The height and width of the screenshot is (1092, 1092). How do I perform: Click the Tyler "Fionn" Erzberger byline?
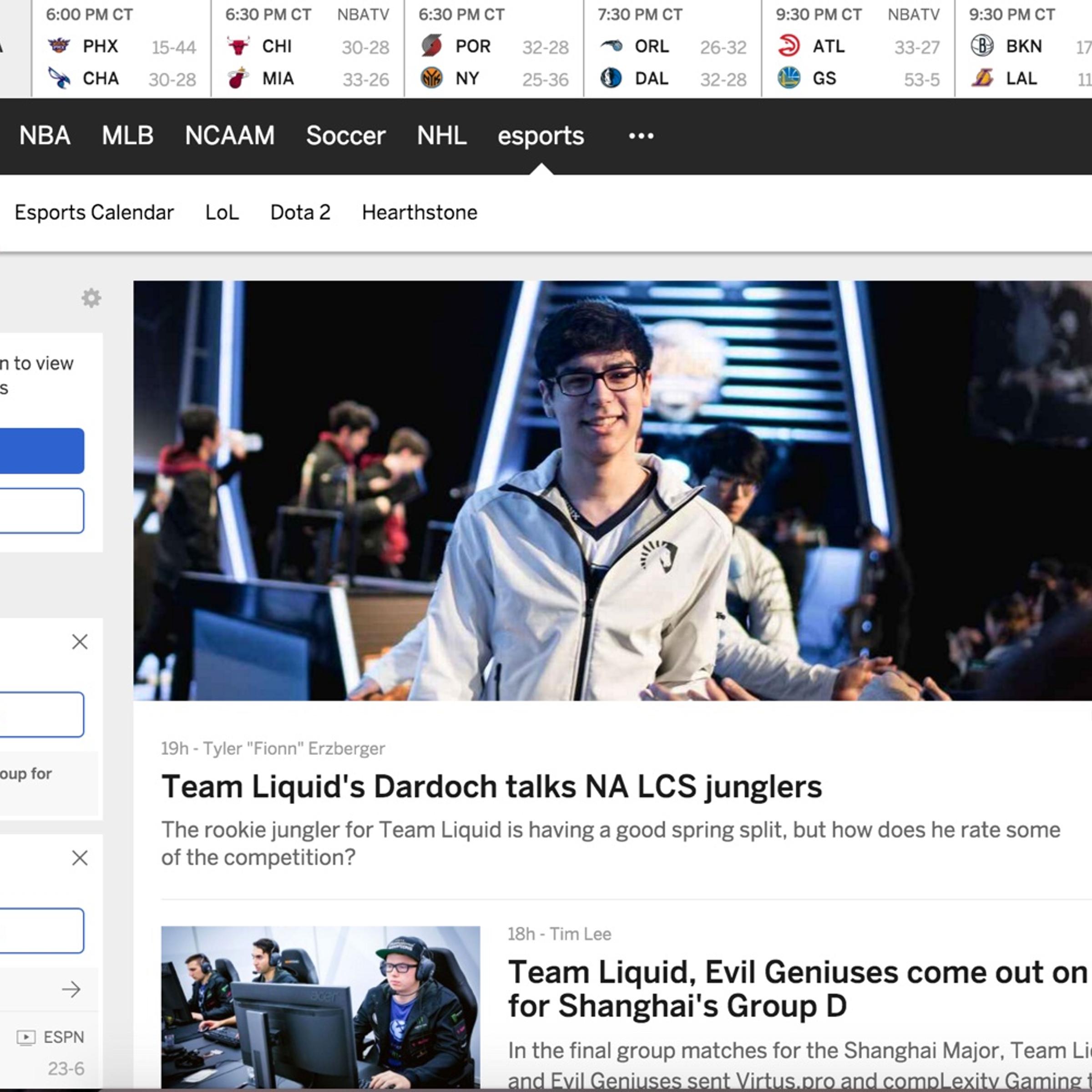294,748
